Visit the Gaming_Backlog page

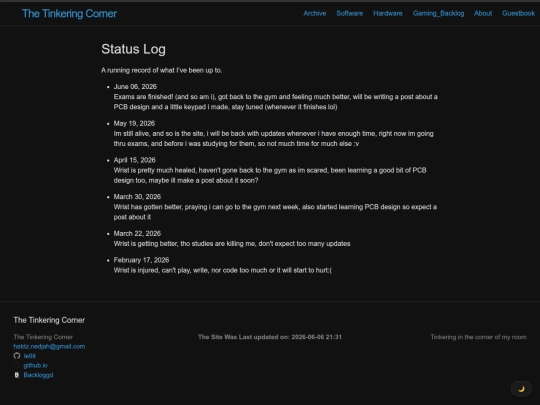(438, 13)
